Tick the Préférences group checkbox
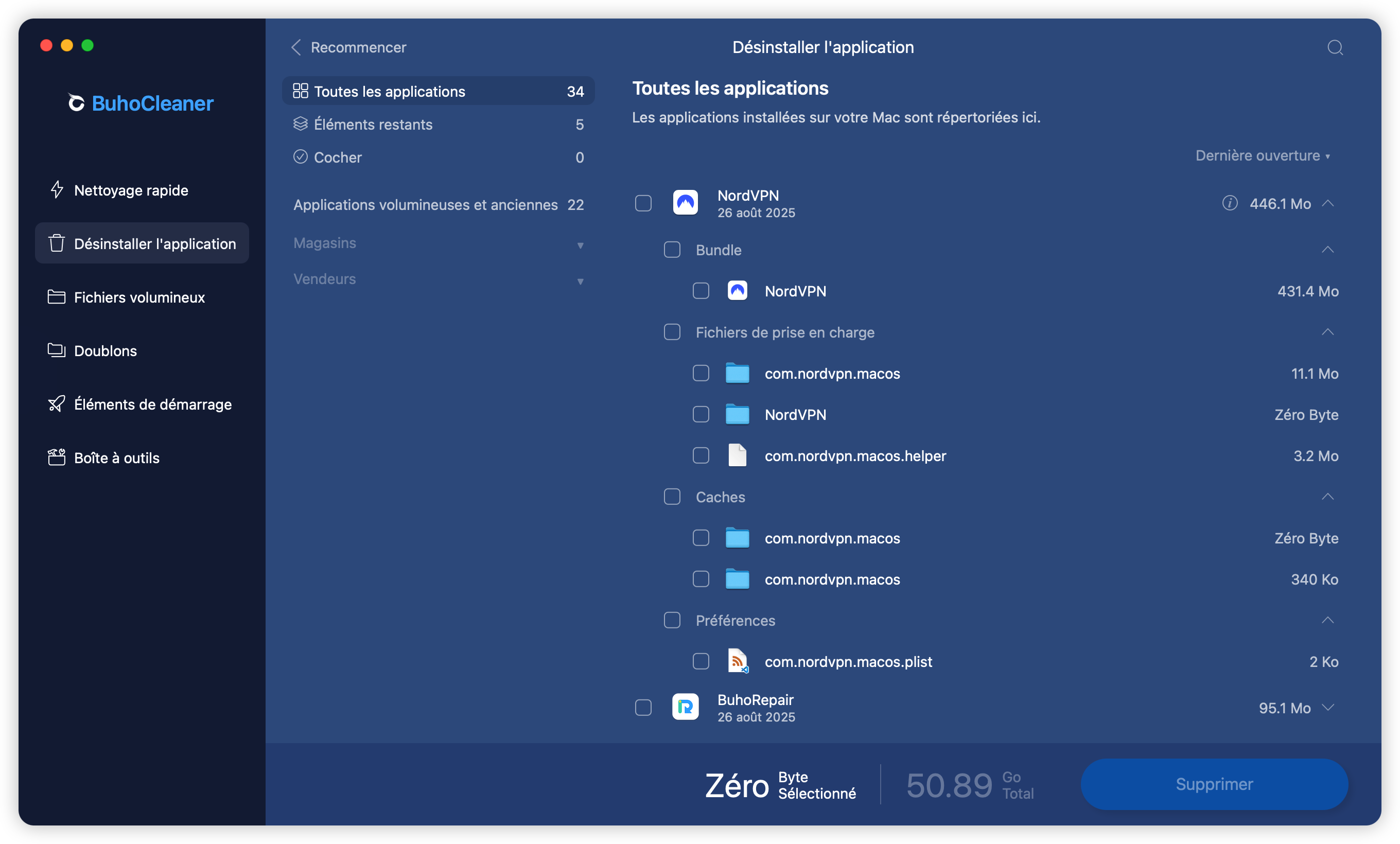The height and width of the screenshot is (844, 1400). tap(672, 620)
